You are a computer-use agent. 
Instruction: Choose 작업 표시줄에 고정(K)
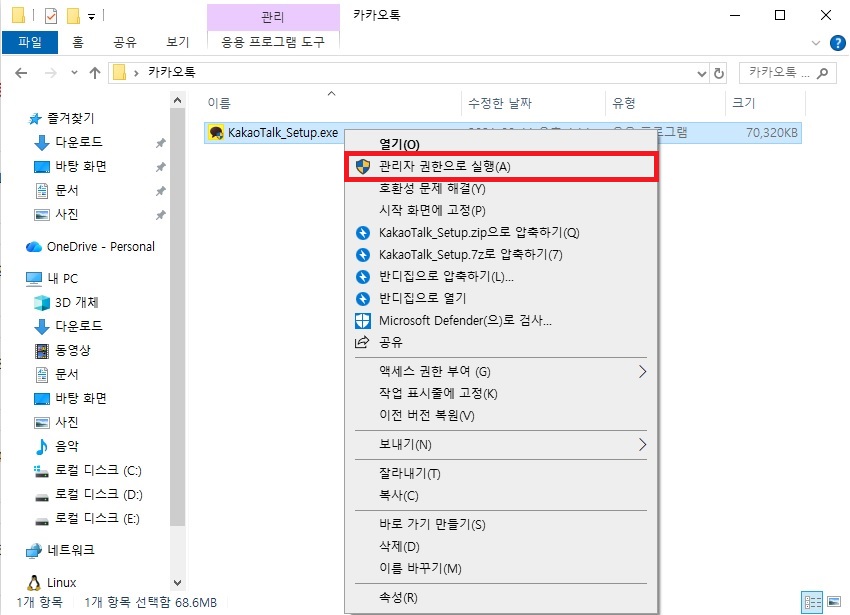click(x=501, y=393)
